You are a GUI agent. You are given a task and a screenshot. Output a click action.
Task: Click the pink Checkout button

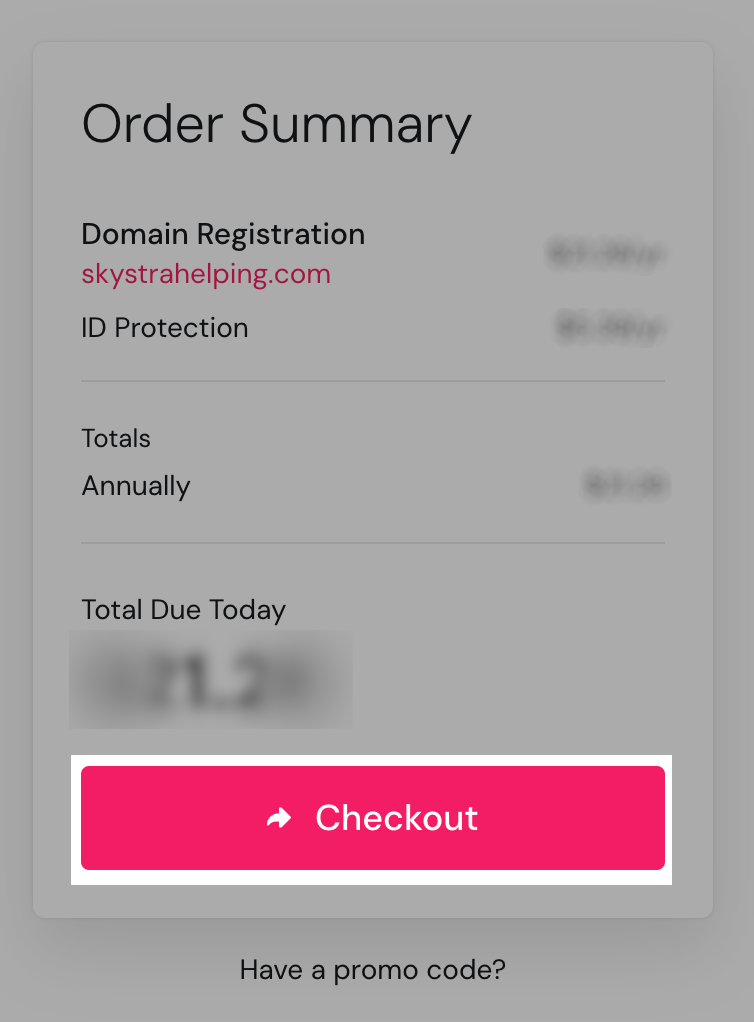point(372,818)
